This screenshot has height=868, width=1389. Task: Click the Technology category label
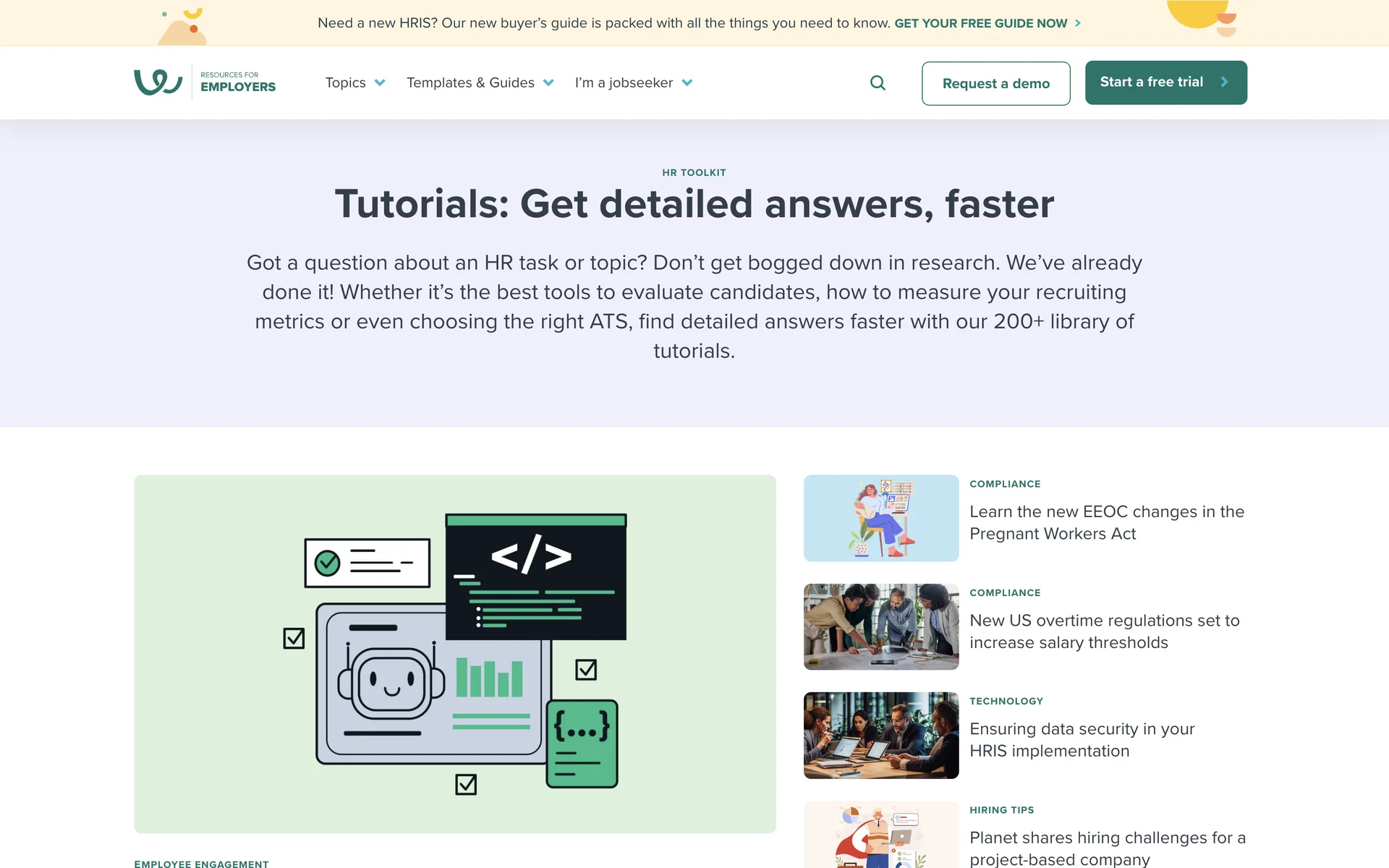coord(1006,701)
